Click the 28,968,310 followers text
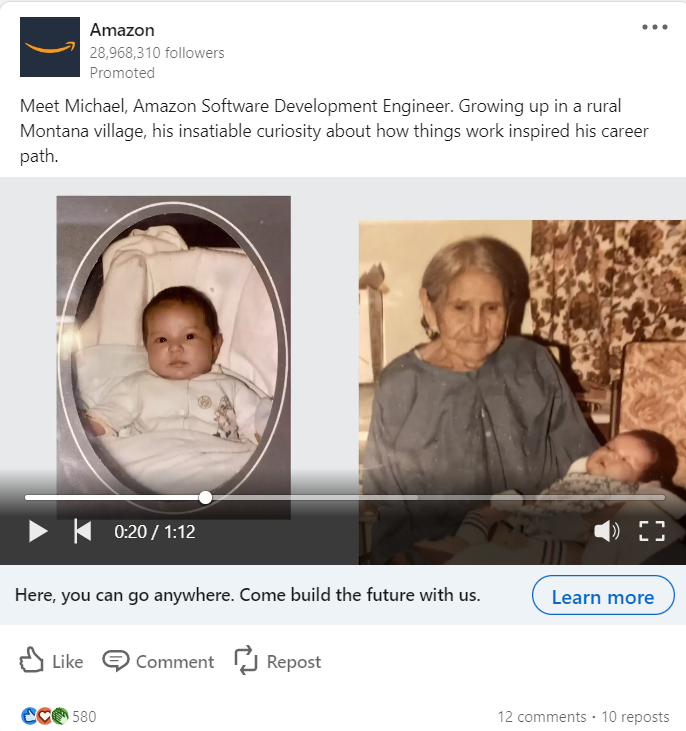Image resolution: width=686 pixels, height=731 pixels. (x=157, y=53)
